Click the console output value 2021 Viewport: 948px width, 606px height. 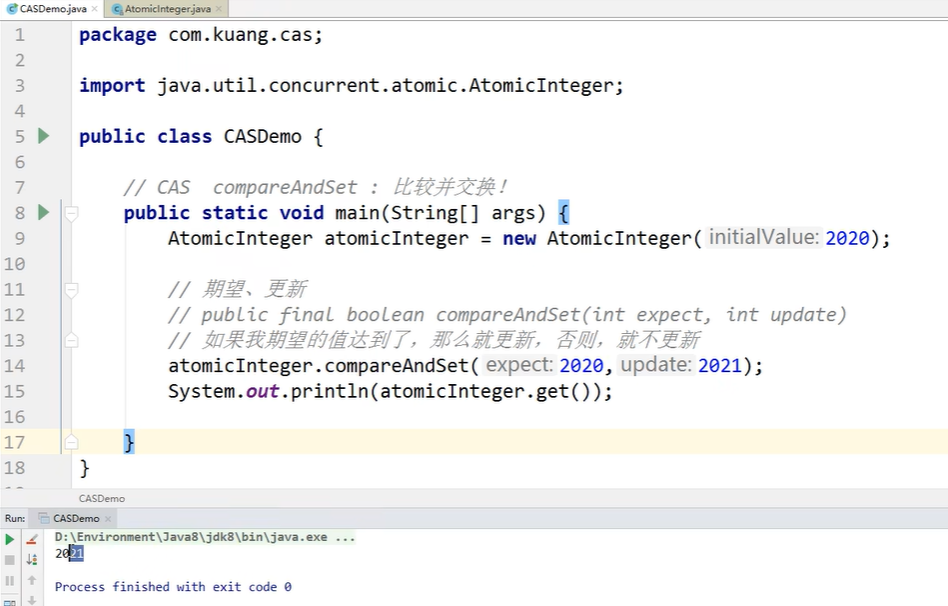tap(69, 553)
